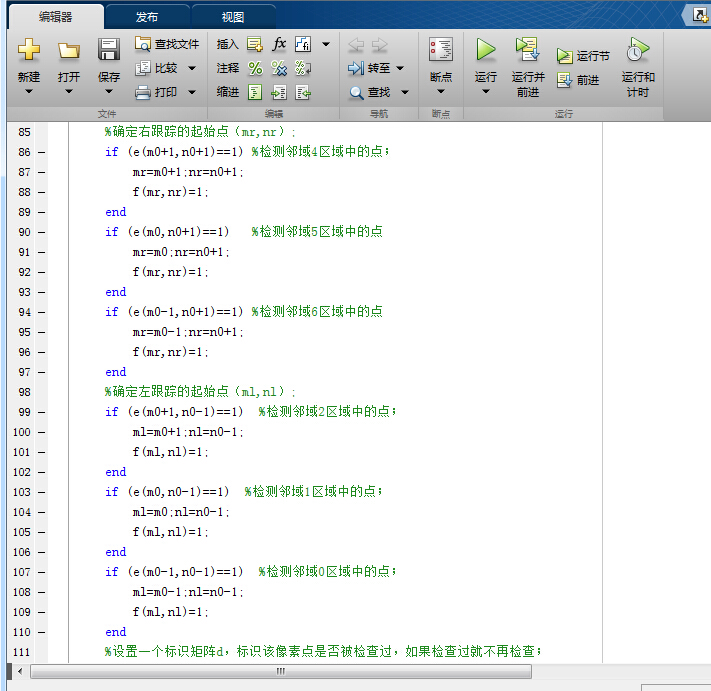Set breakpoint dash on line 110
The height and width of the screenshot is (691, 711).
click(x=41, y=632)
